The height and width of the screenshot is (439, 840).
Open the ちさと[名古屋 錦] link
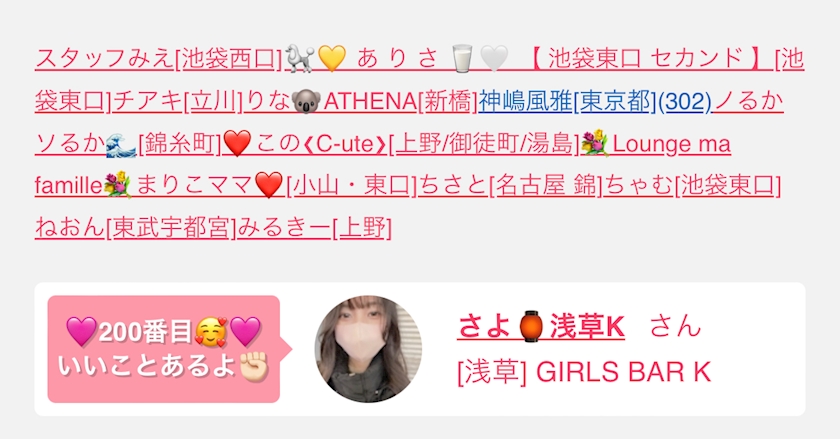(510, 186)
